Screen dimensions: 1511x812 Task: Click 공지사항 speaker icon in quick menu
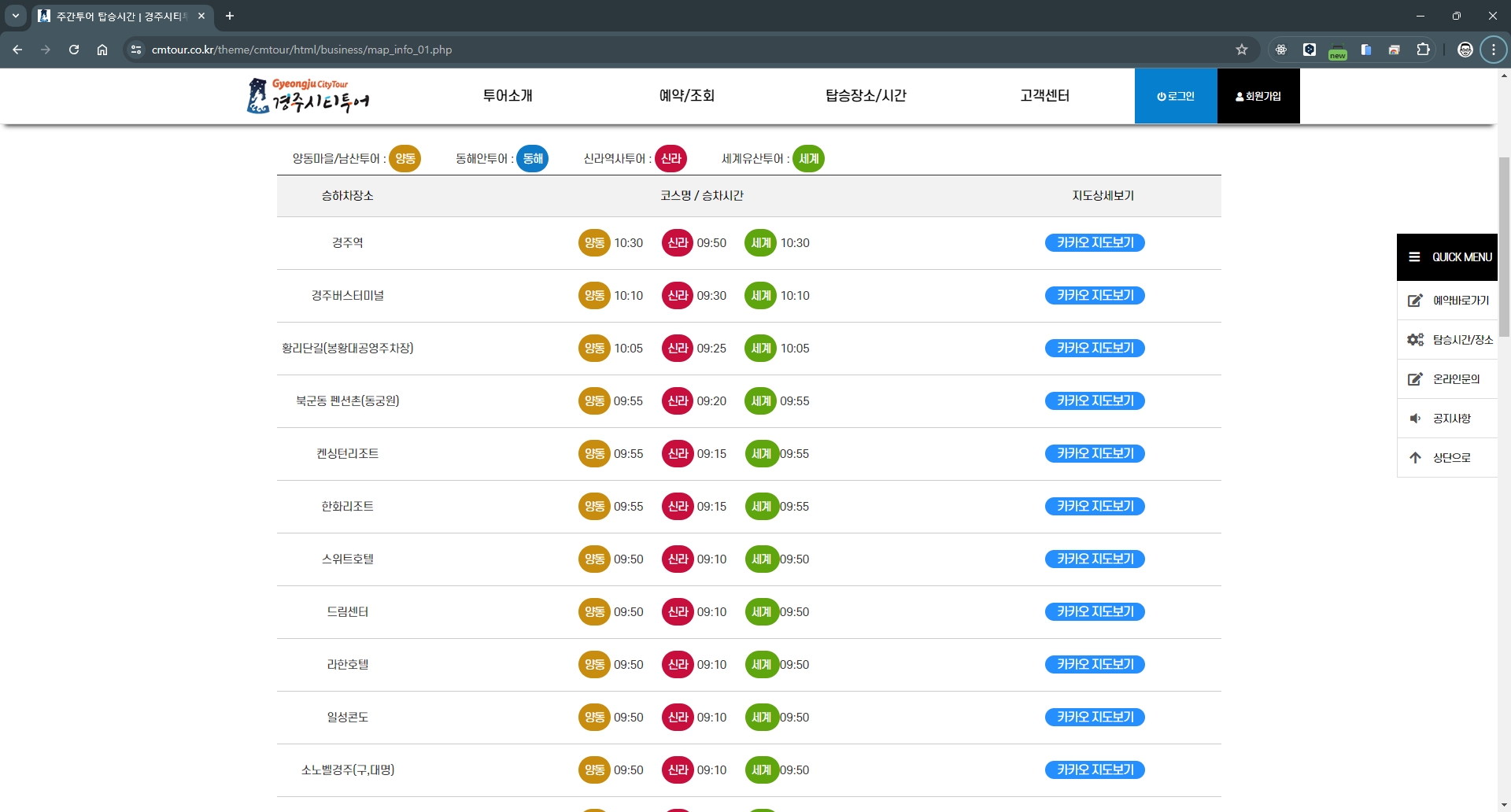[1415, 419]
